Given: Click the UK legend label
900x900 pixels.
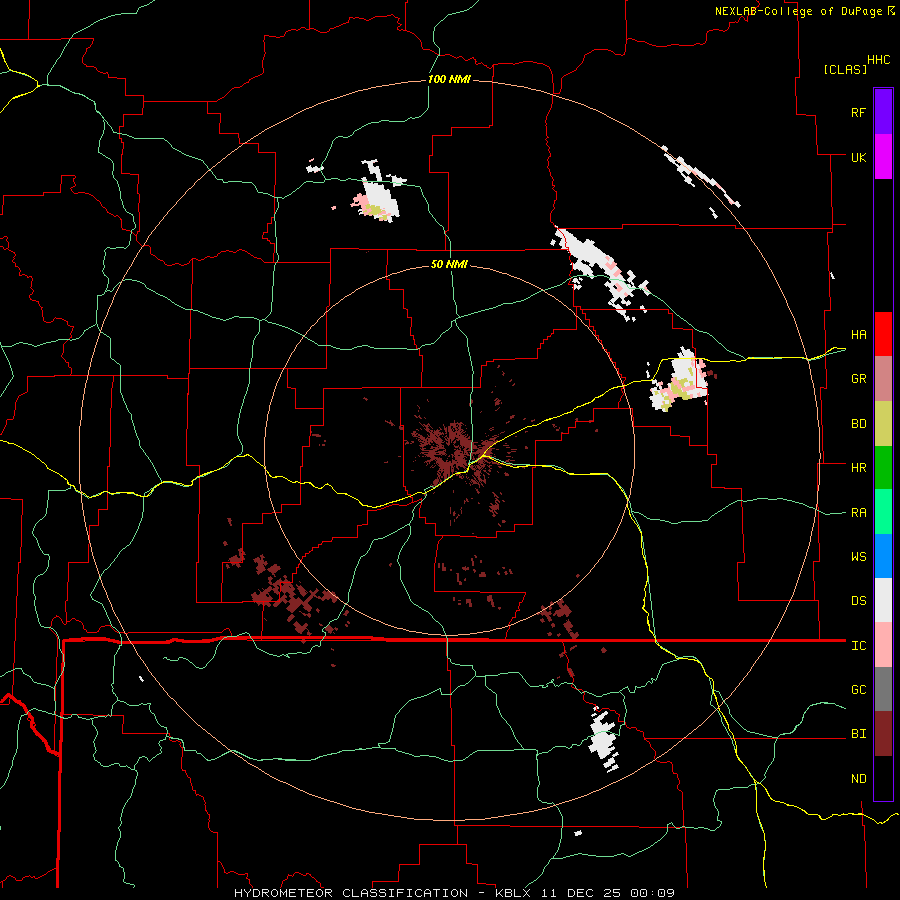Looking at the screenshot, I should coord(858,157).
